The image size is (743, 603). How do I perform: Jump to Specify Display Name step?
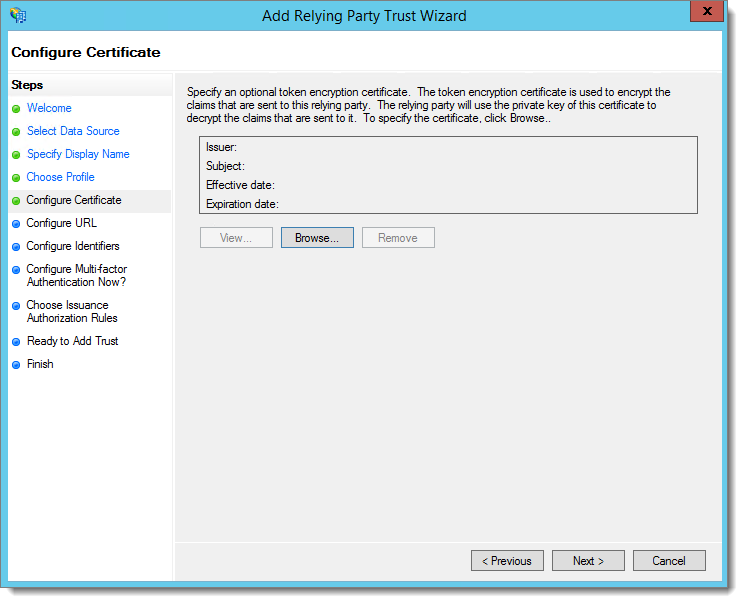click(x=78, y=154)
